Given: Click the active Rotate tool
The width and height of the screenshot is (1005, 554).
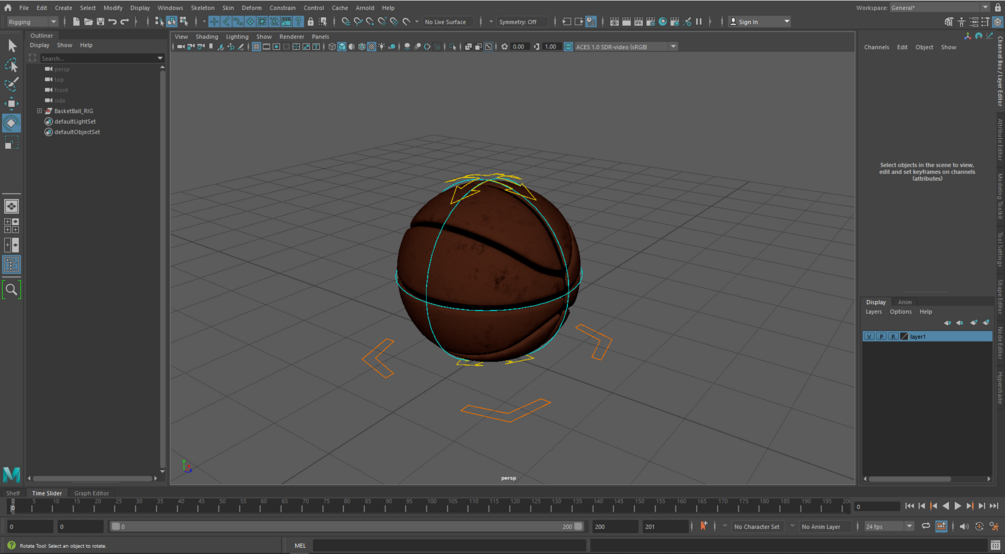Looking at the screenshot, I should coord(12,123).
